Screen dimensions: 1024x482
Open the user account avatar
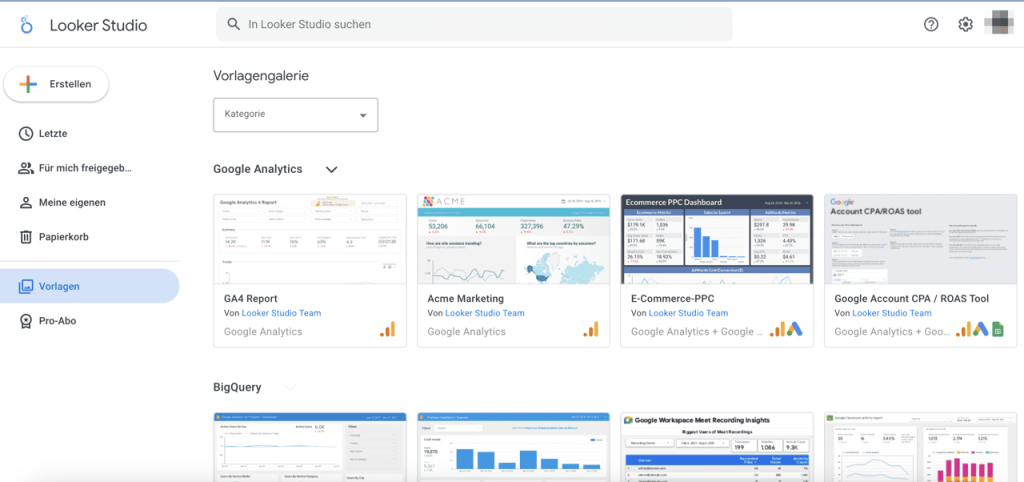[x=998, y=24]
